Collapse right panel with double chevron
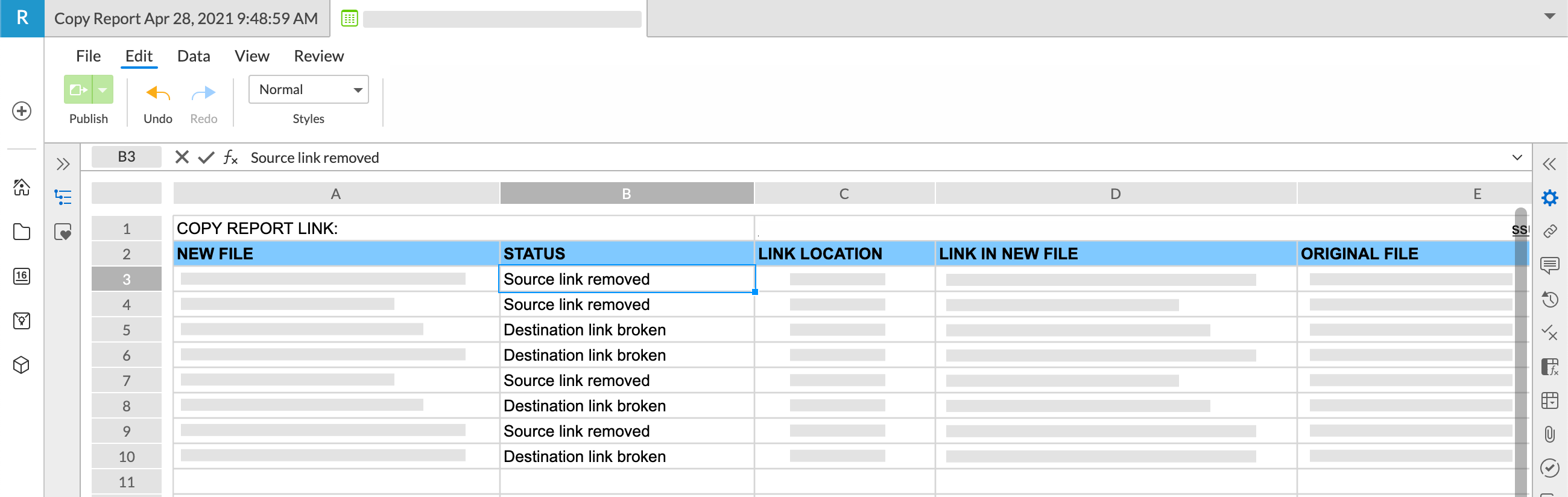This screenshot has width=1568, height=497. [1549, 164]
